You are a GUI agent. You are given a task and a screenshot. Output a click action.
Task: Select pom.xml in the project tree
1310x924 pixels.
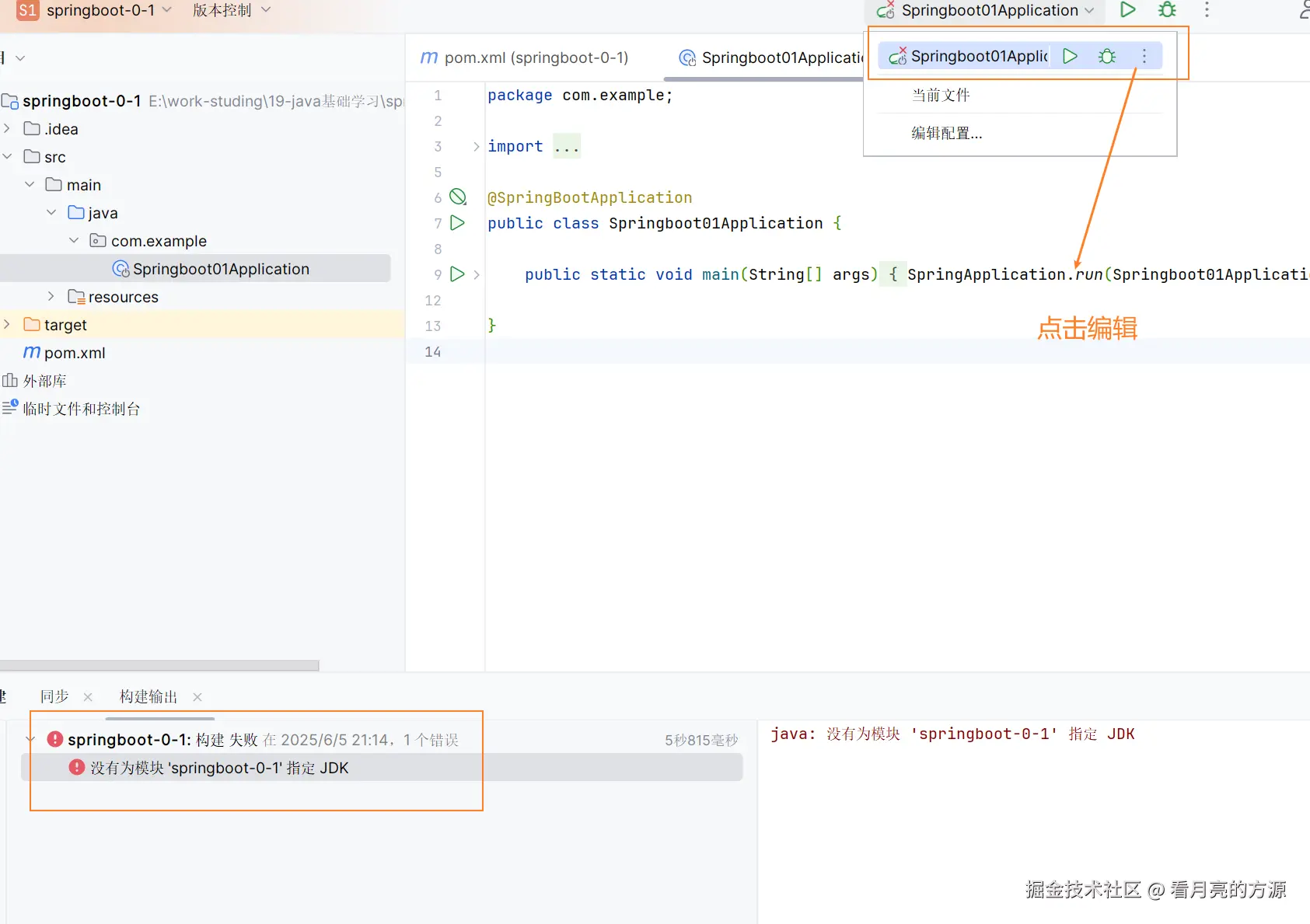click(x=74, y=353)
